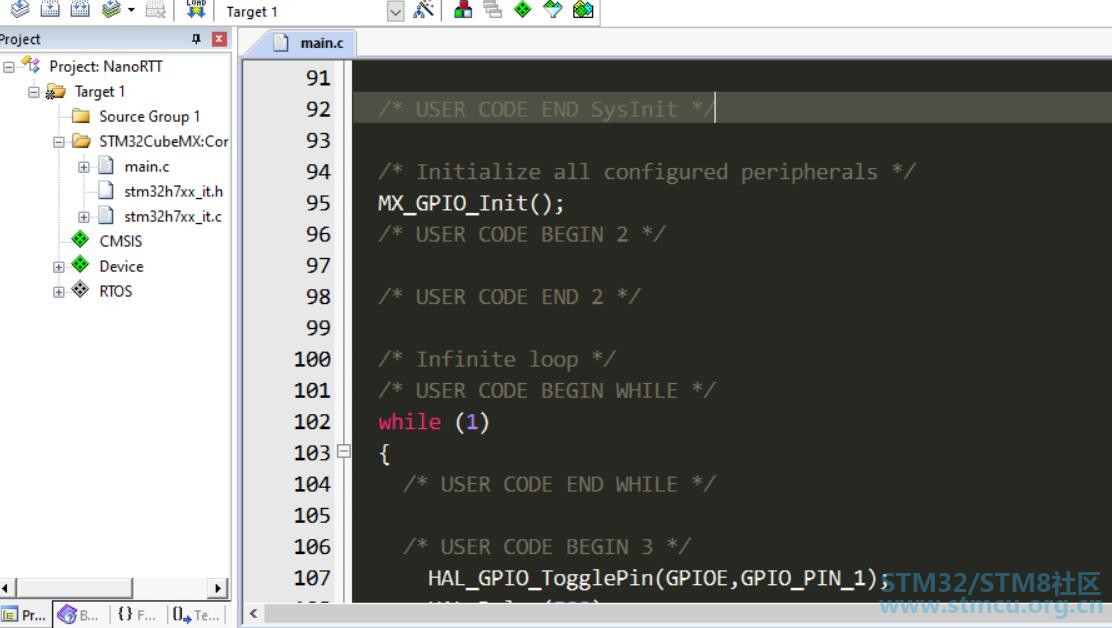Click the project pane horizontal scrollbar thumb
Viewport: 1112px width, 628px height.
74,588
